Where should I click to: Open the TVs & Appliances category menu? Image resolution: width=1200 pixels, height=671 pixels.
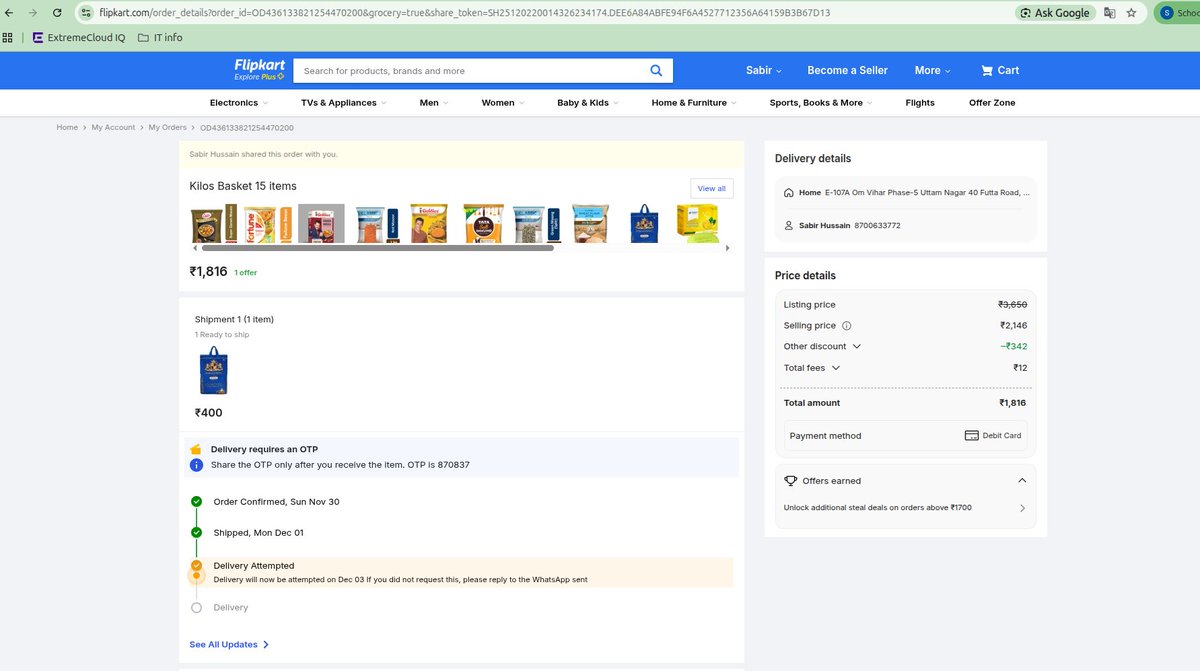[x=343, y=103]
